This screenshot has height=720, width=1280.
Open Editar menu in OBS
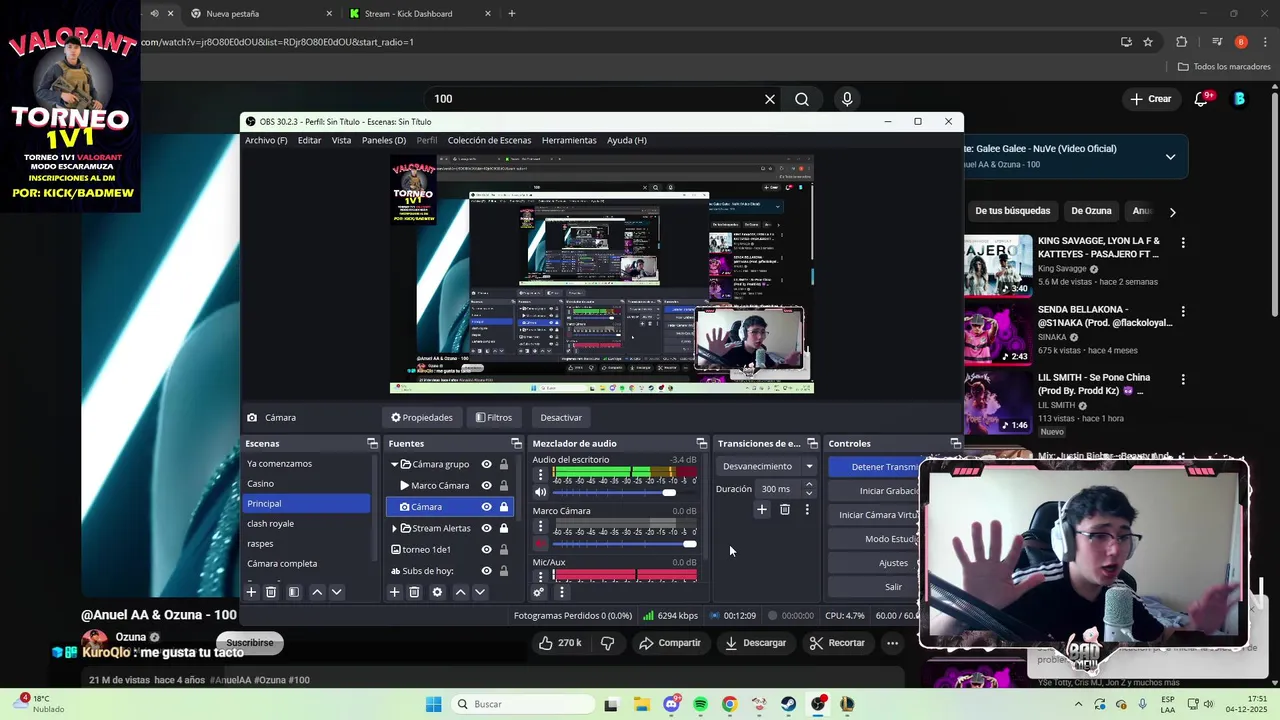(309, 140)
